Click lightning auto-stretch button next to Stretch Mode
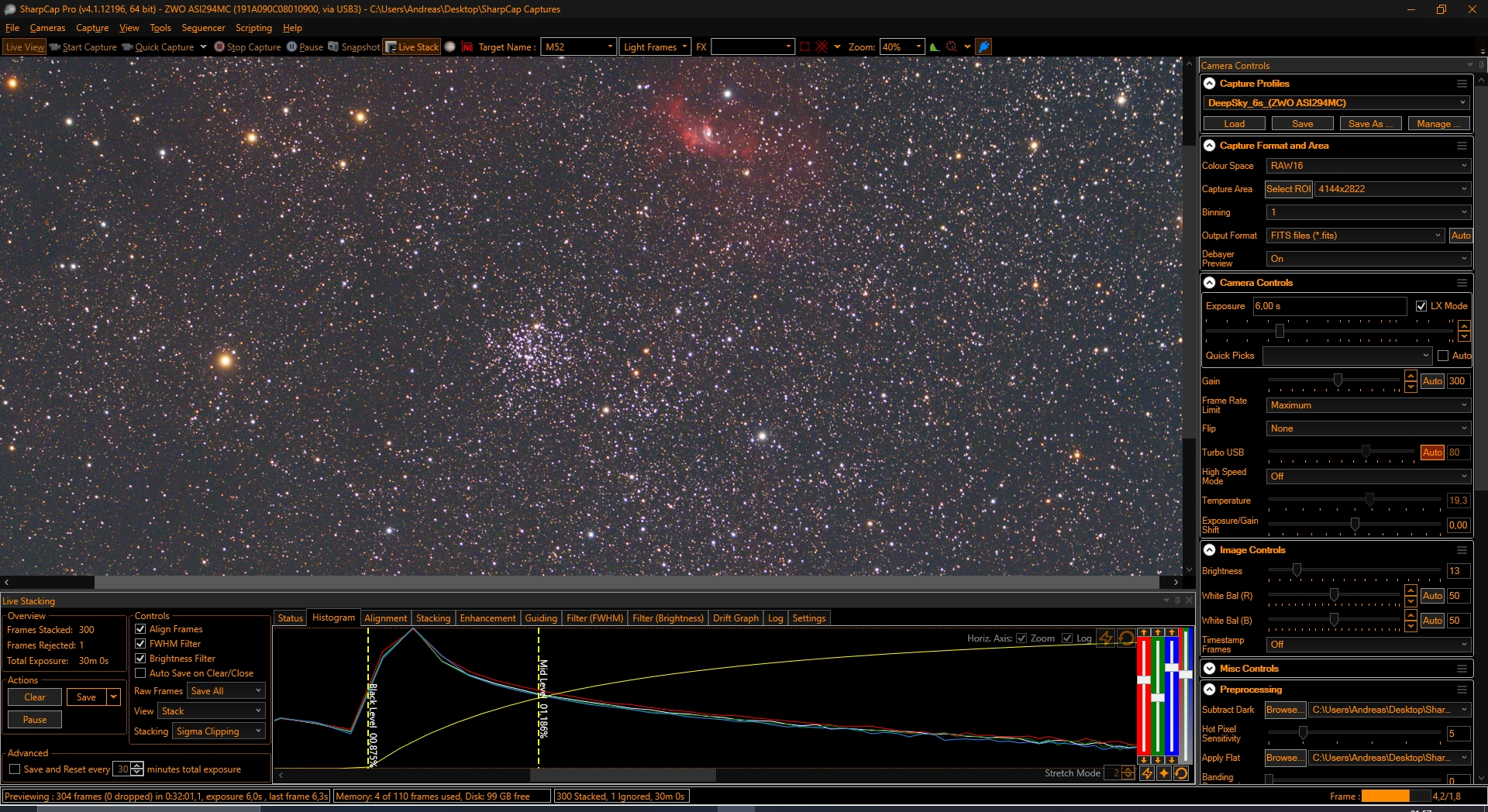1488x812 pixels. click(1147, 773)
